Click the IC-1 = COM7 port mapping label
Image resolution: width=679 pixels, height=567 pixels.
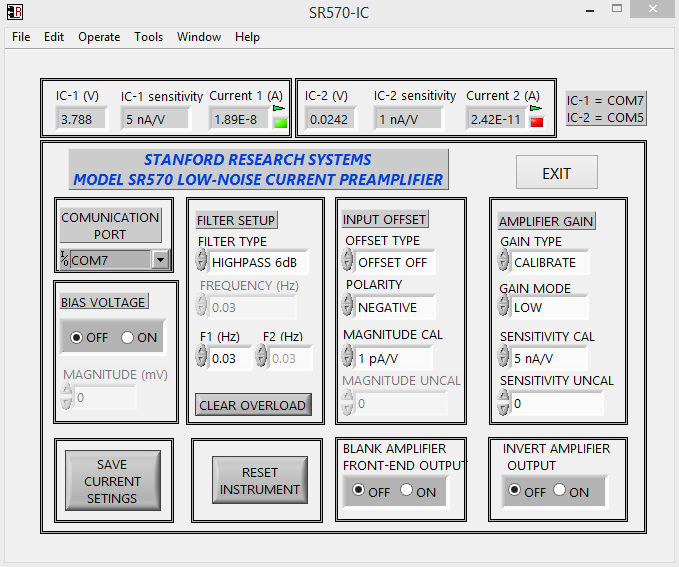605,100
